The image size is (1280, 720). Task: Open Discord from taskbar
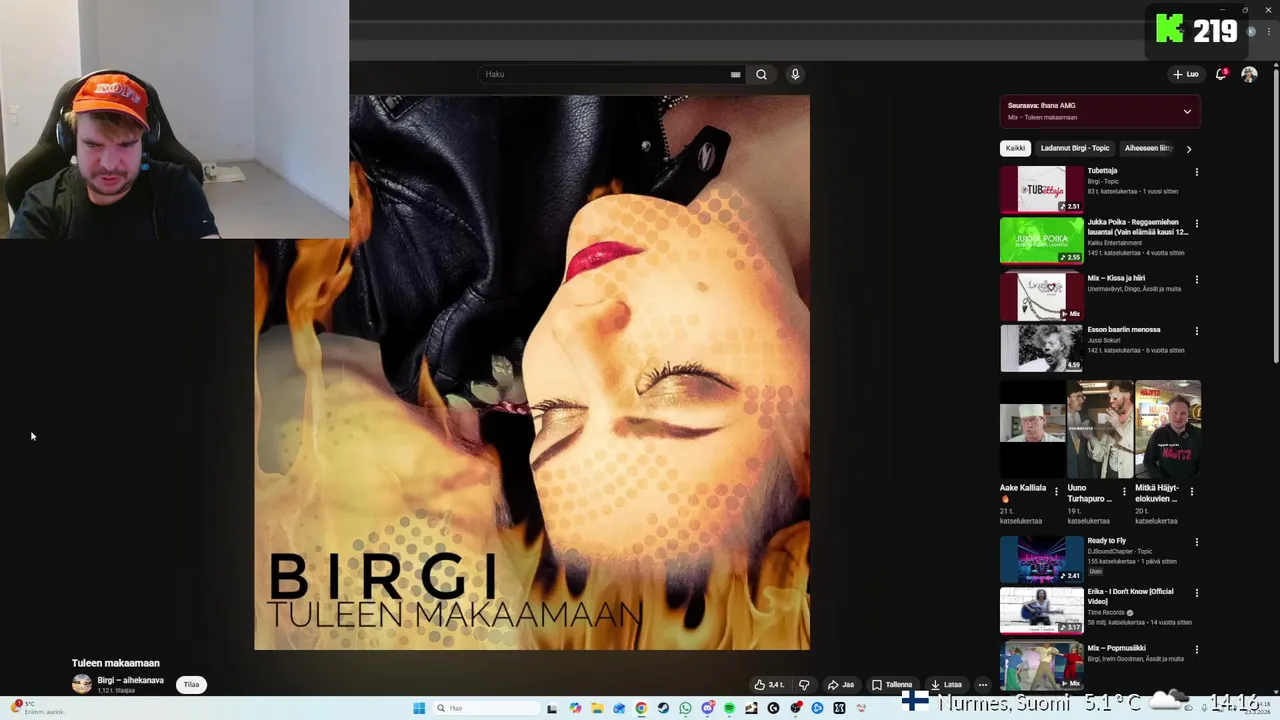click(x=707, y=708)
